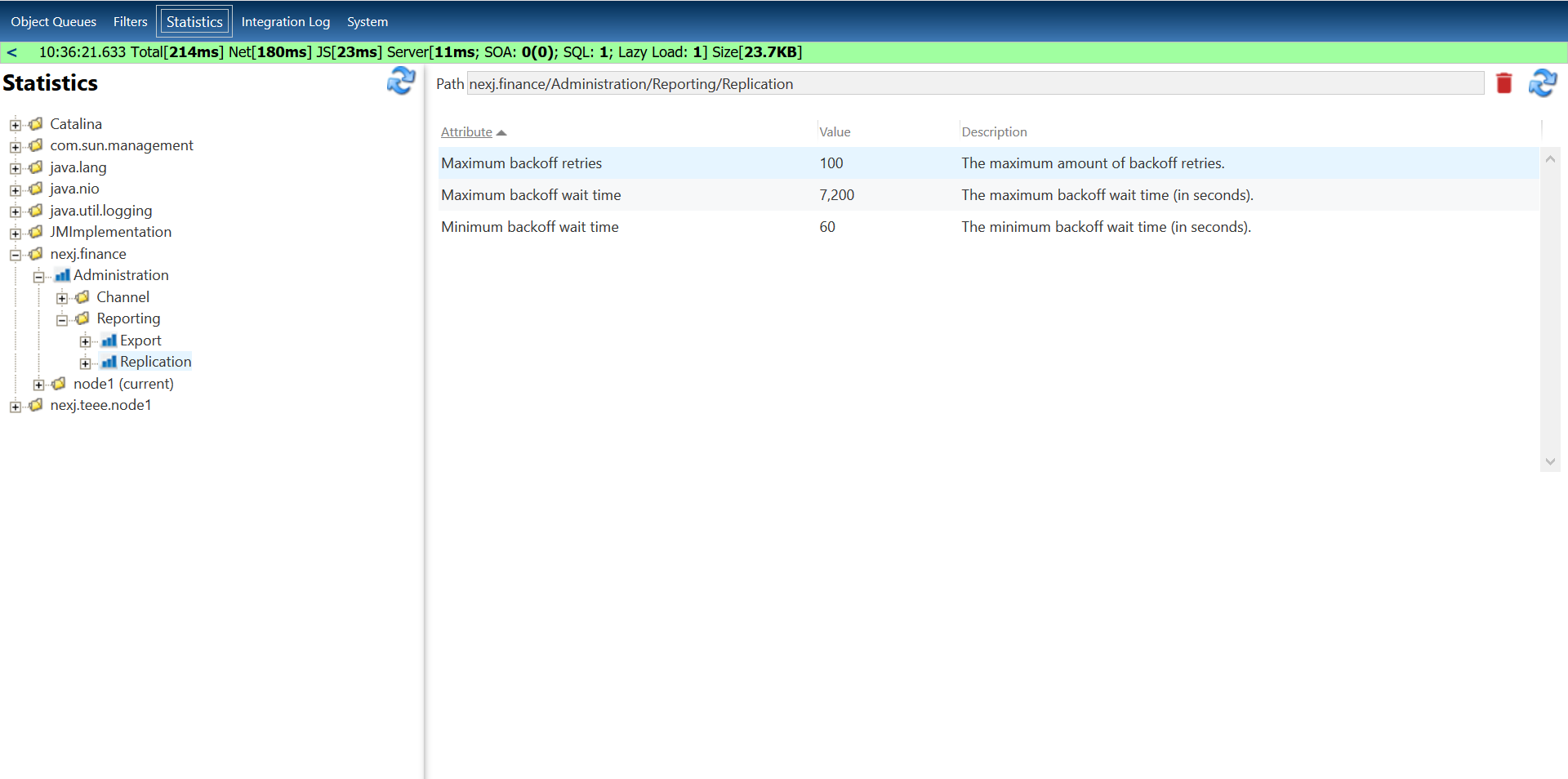Viewport: 1568px width, 779px height.
Task: Sort the table by the Attribute column
Action: [x=466, y=131]
